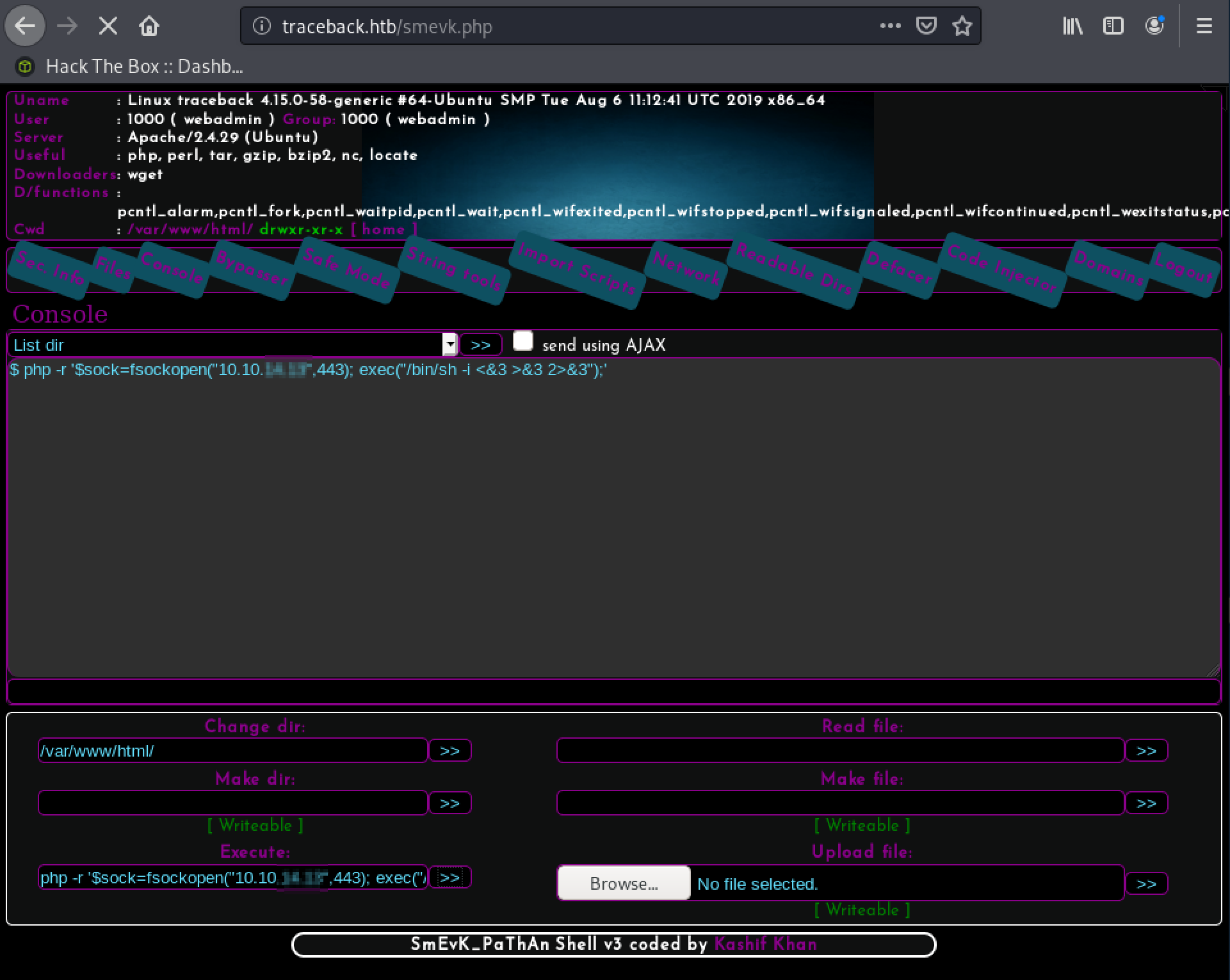Go back using the browser back arrow
This screenshot has height=980, width=1230.
tap(25, 26)
